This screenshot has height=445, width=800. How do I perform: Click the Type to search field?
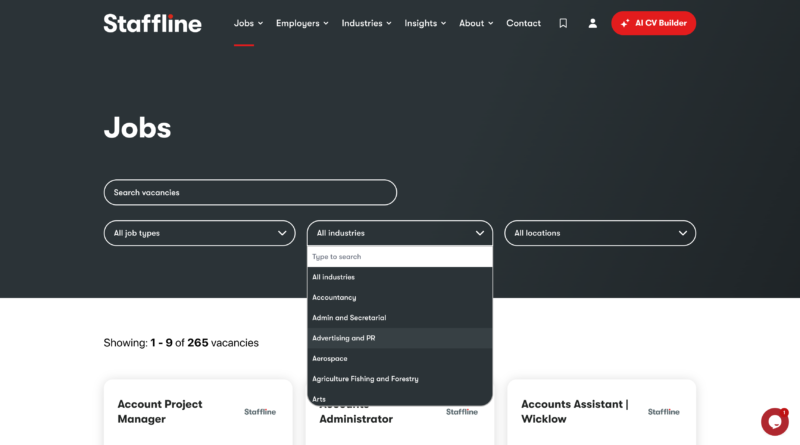click(x=399, y=257)
